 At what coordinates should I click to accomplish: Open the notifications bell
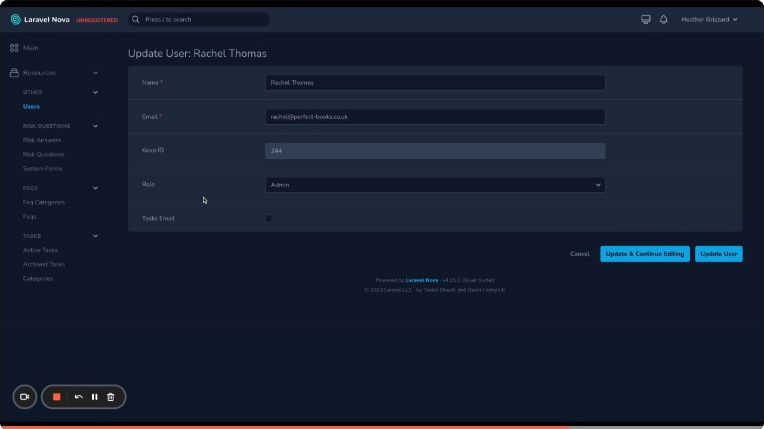[x=664, y=20]
